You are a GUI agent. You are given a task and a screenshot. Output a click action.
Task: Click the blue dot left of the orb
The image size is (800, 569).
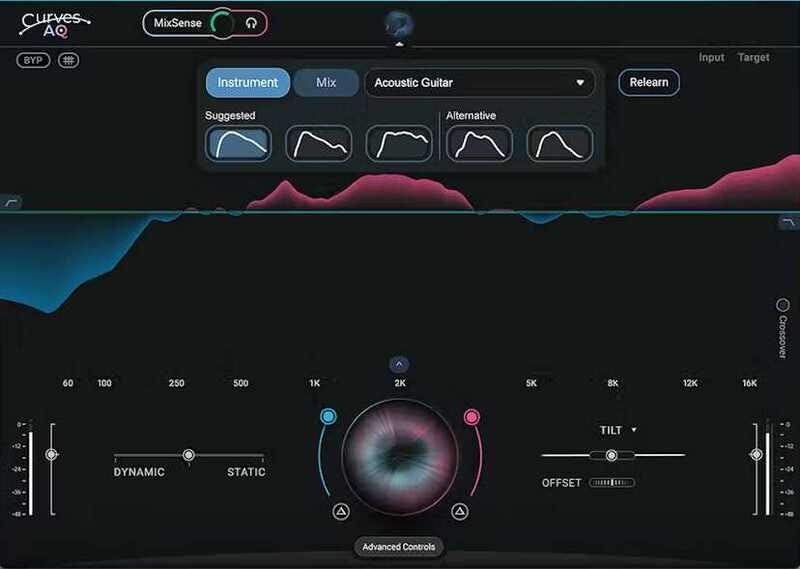click(328, 416)
